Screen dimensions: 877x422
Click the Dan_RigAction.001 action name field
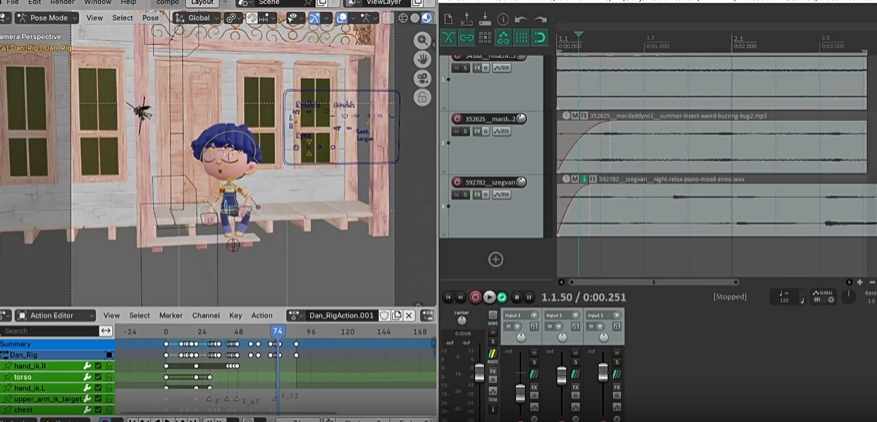click(341, 315)
